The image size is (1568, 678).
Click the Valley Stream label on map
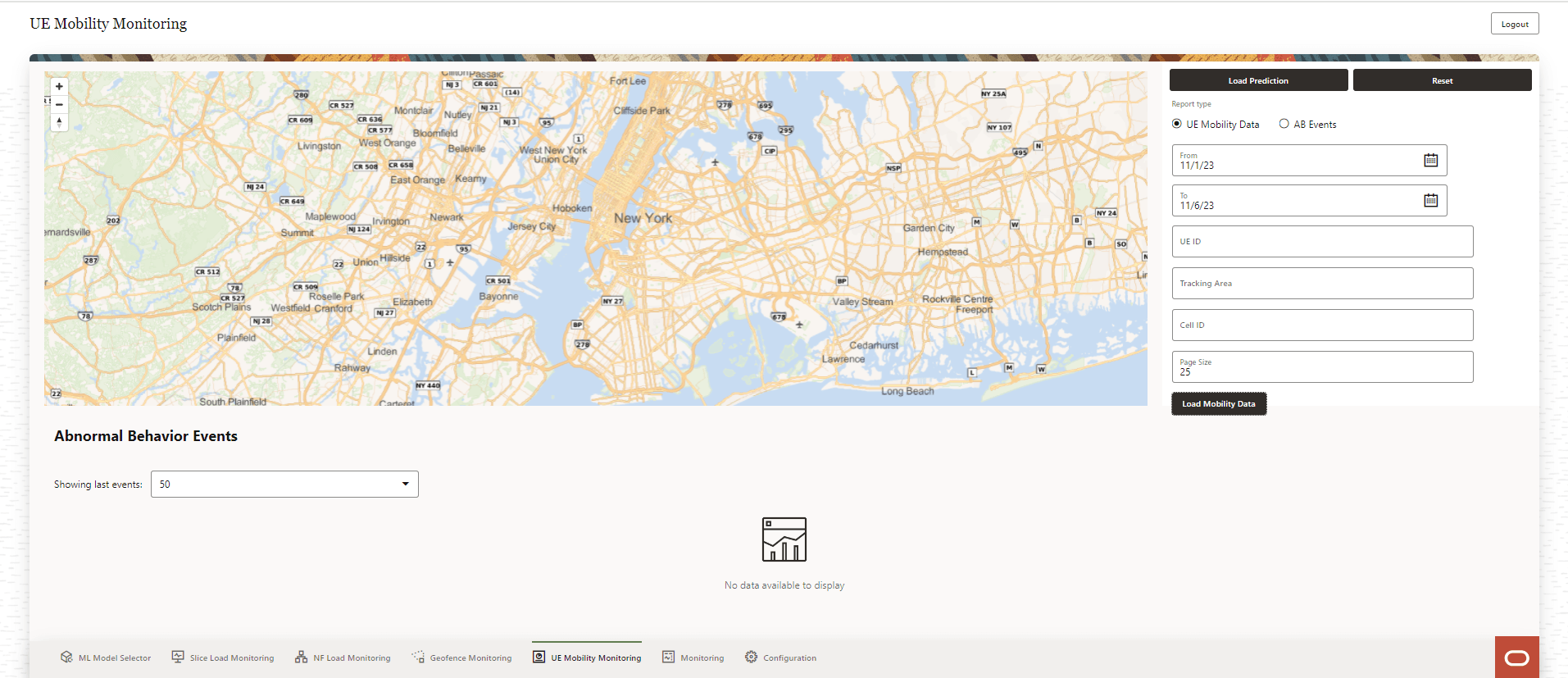click(x=863, y=302)
